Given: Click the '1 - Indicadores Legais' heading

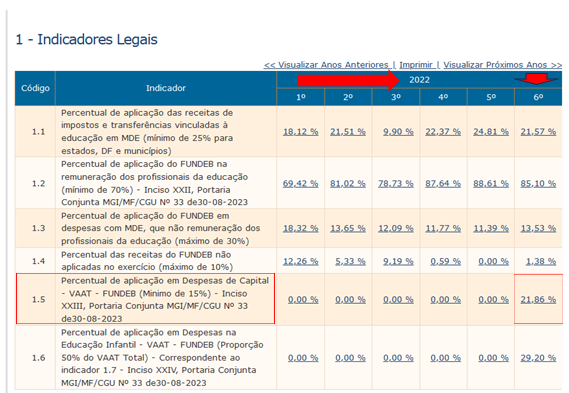Looking at the screenshot, I should [86, 40].
